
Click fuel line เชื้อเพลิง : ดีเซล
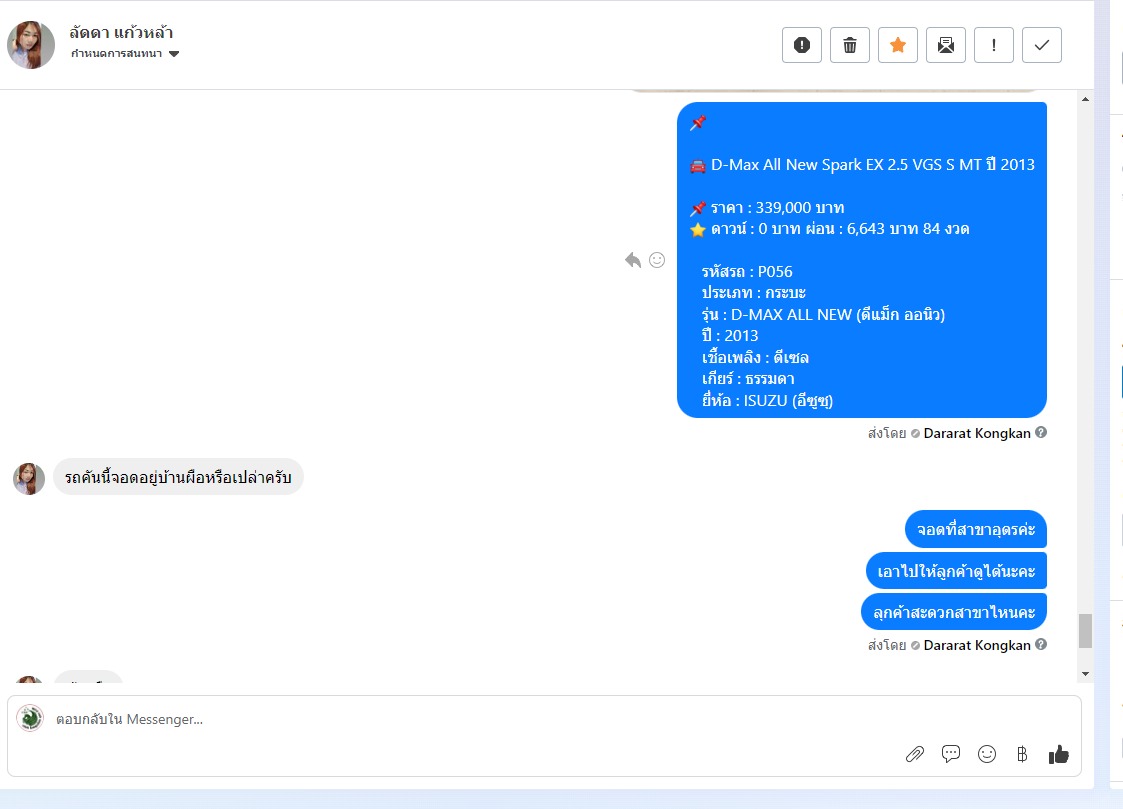(755, 357)
